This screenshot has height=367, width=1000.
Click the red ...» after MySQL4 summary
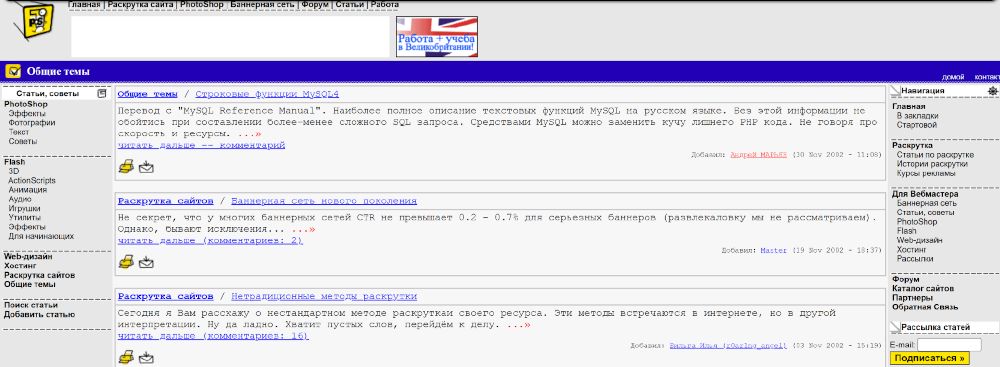(249, 135)
